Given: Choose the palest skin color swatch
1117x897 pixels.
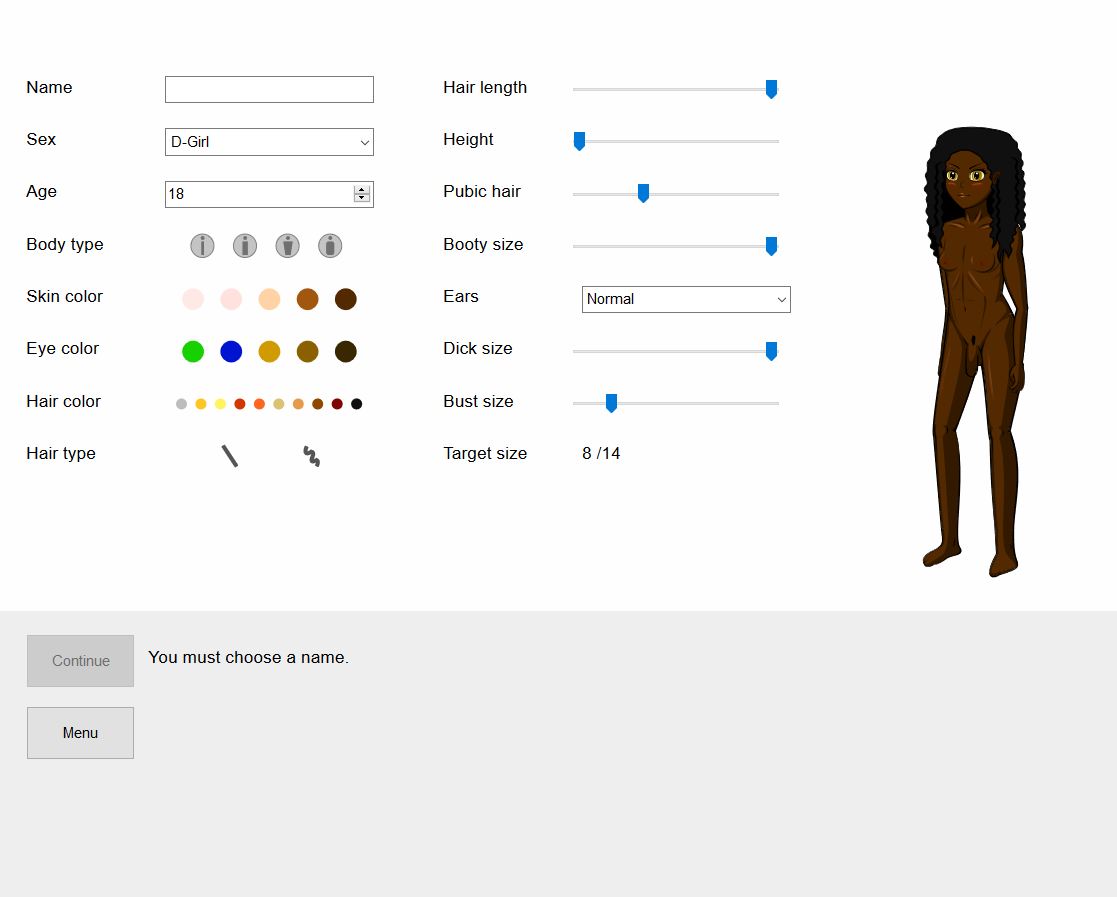Looking at the screenshot, I should coord(193,299).
